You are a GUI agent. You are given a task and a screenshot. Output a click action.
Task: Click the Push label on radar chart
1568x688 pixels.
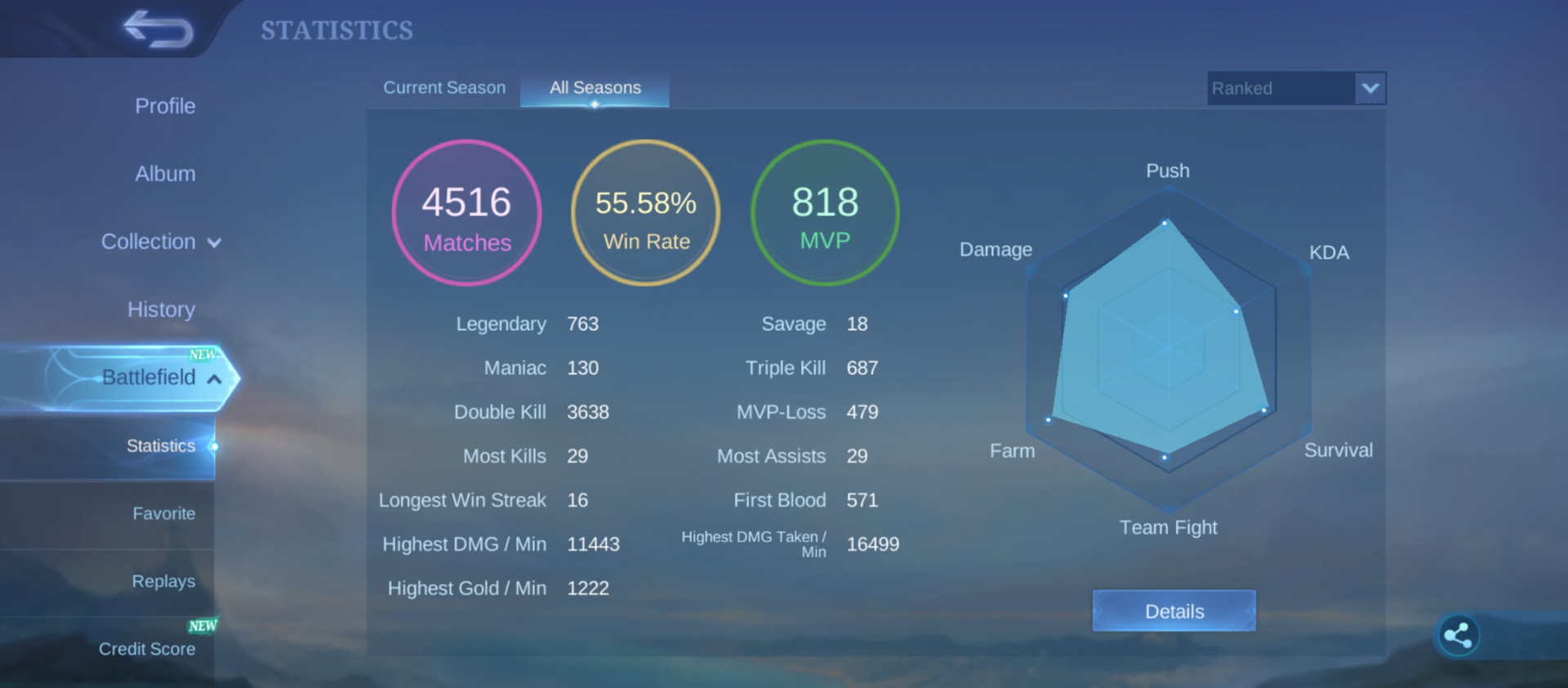(1168, 171)
